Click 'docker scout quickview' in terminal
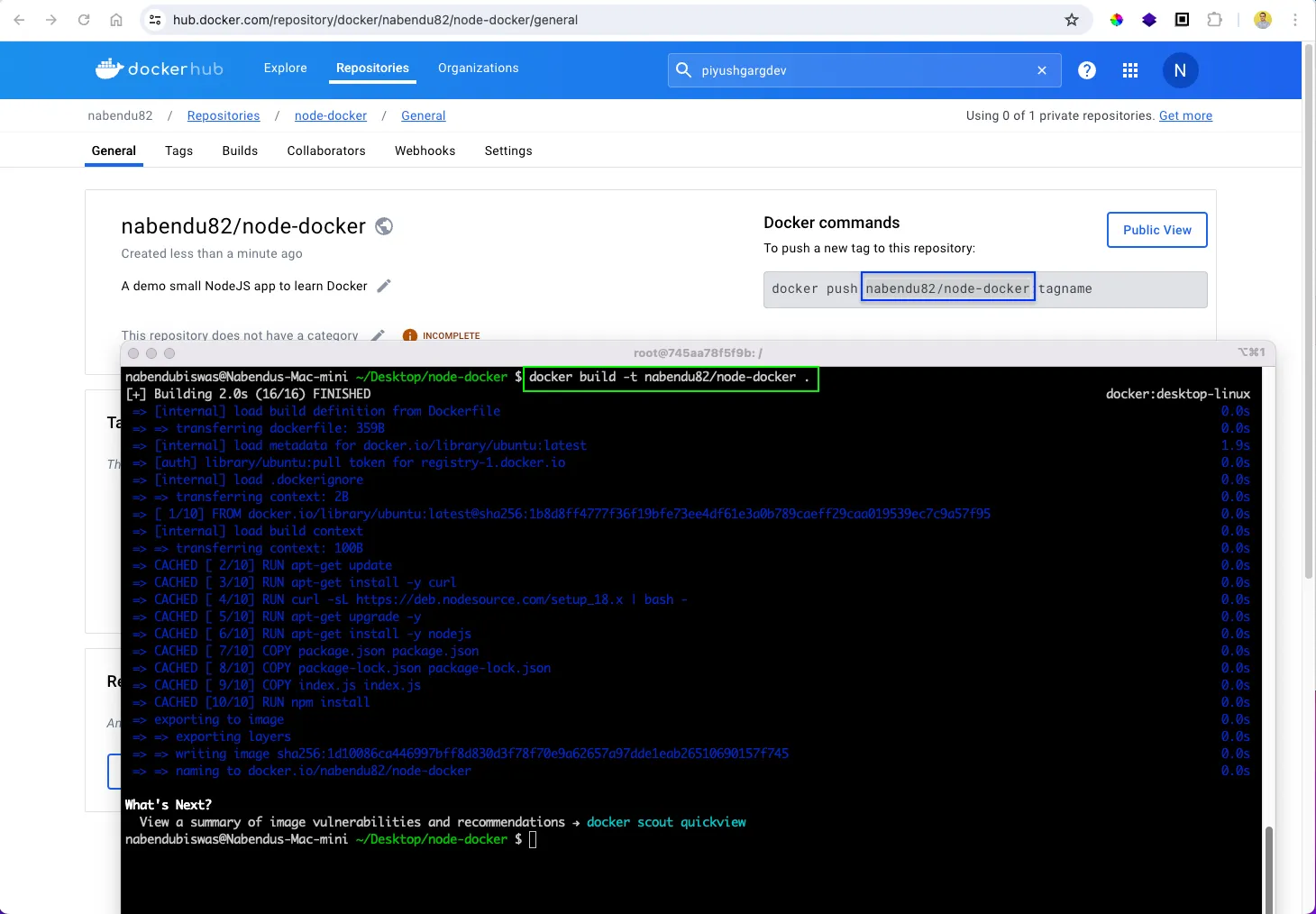This screenshot has width=1316, height=914. pos(666,822)
